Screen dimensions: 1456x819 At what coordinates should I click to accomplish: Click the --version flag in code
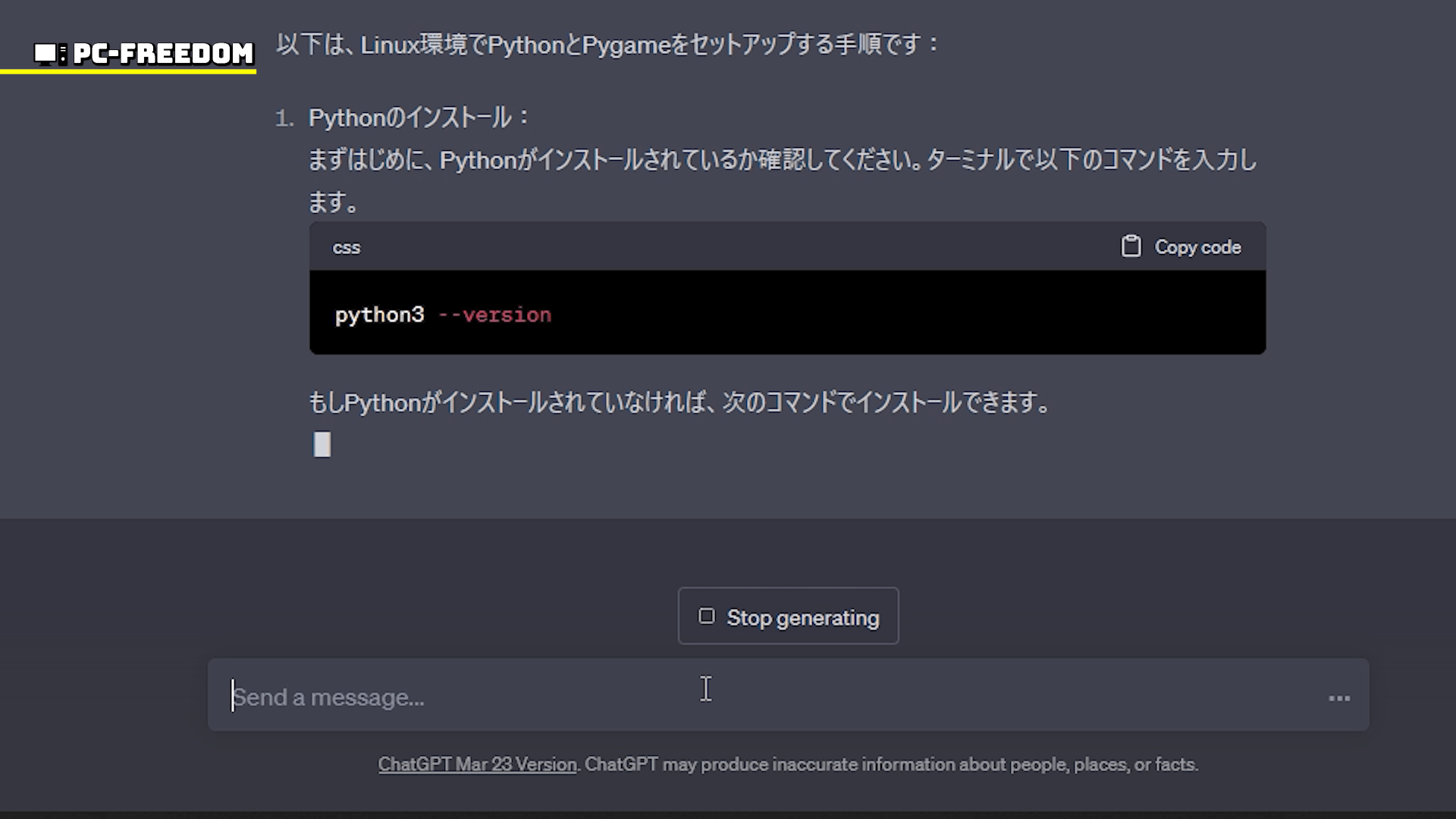(495, 315)
